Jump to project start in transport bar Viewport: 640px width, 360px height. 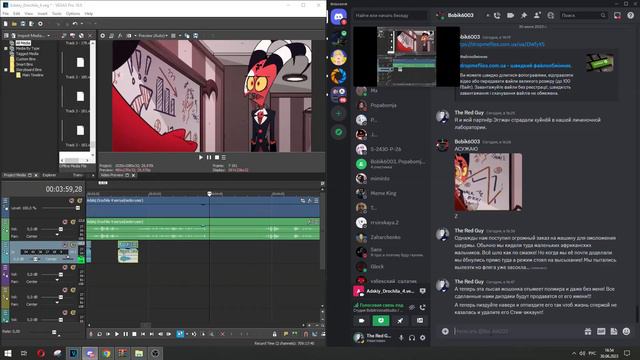(x=143, y=334)
